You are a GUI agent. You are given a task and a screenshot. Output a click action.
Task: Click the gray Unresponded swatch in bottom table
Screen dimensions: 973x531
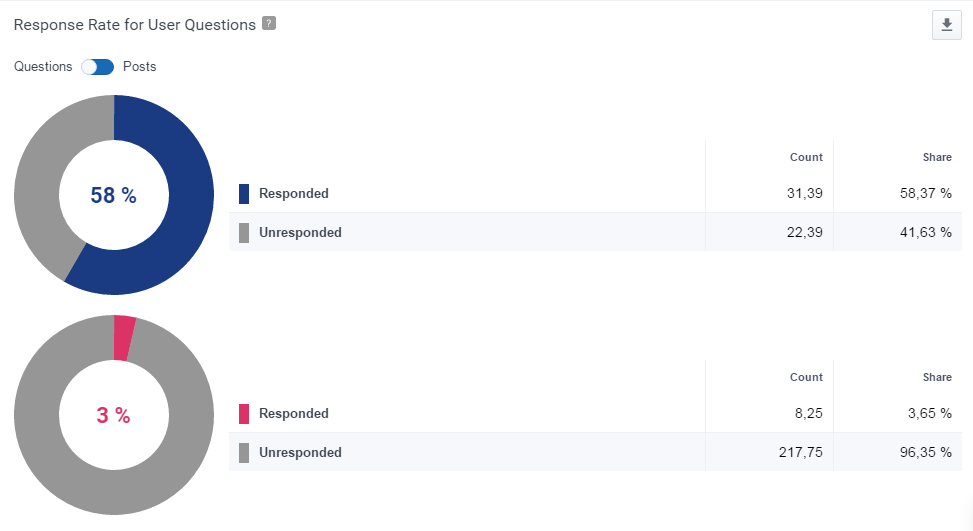coord(244,453)
